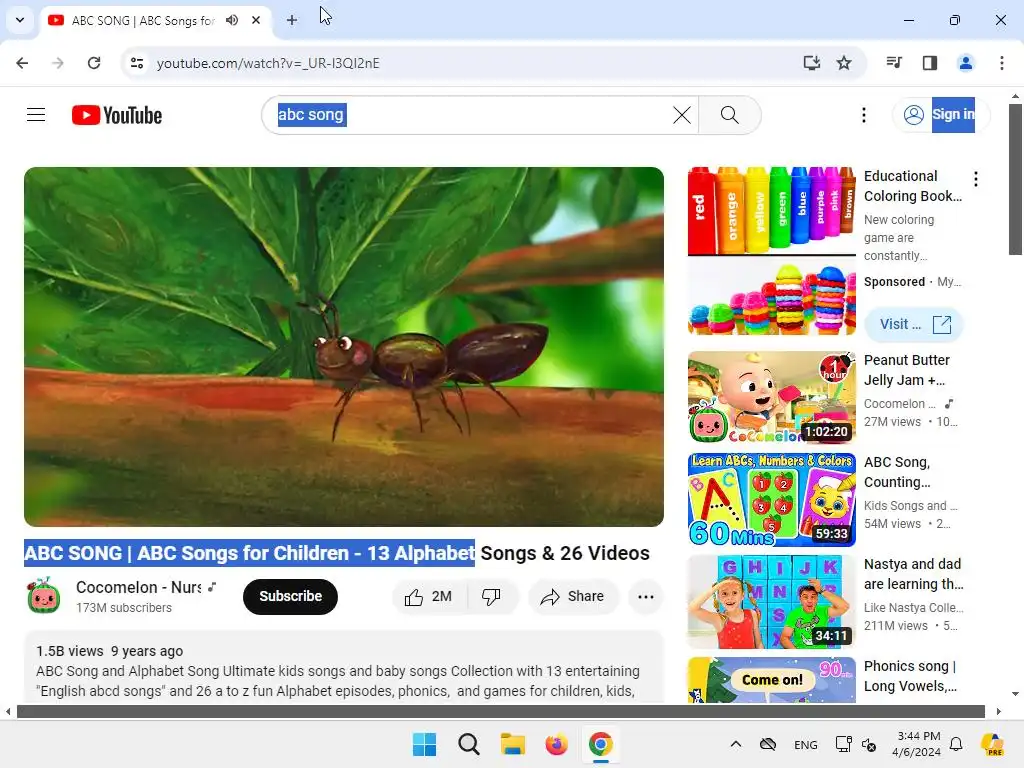Image resolution: width=1024 pixels, height=768 pixels.
Task: Go back with the browser back arrow
Action: tap(22, 63)
